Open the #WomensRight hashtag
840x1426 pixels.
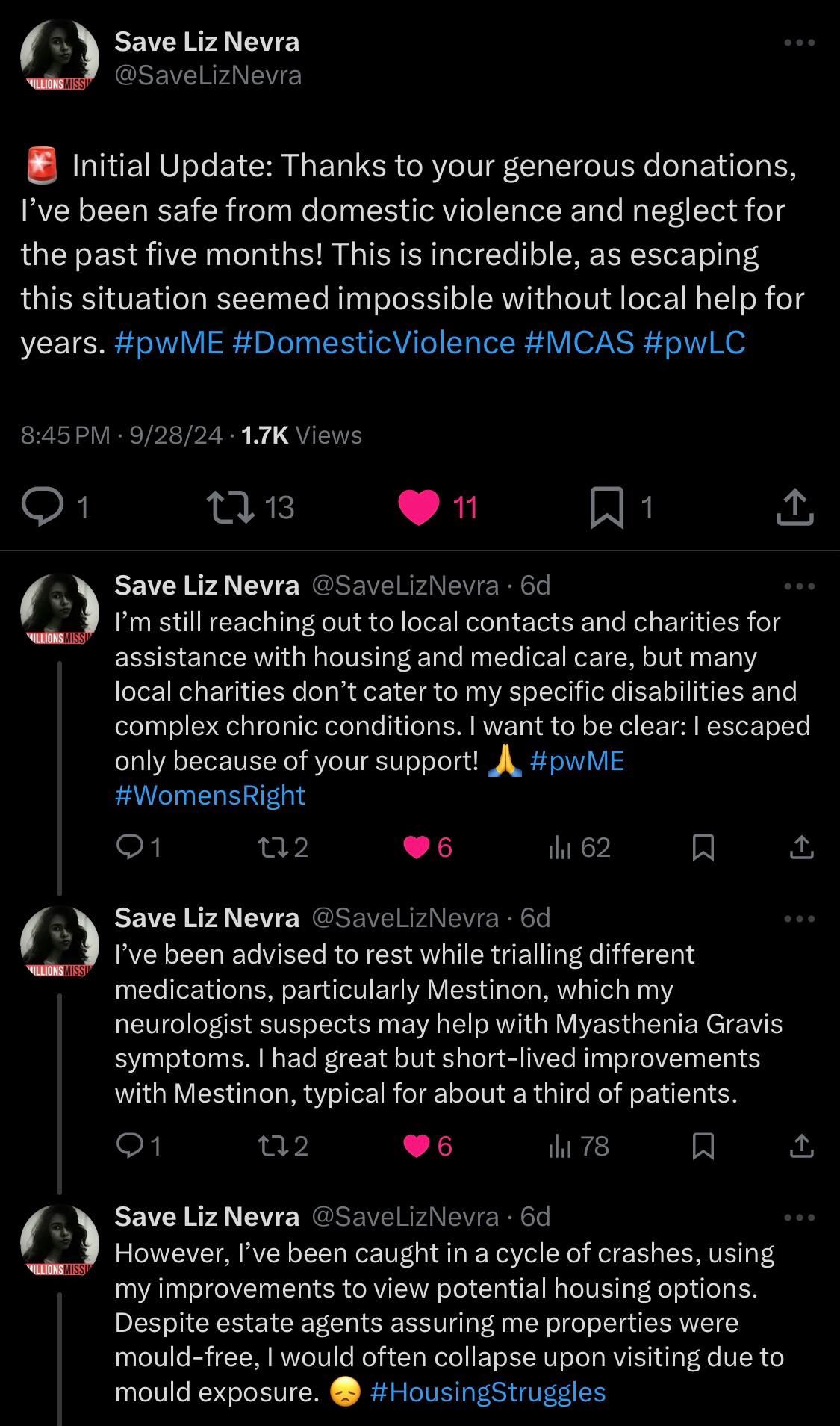click(210, 795)
